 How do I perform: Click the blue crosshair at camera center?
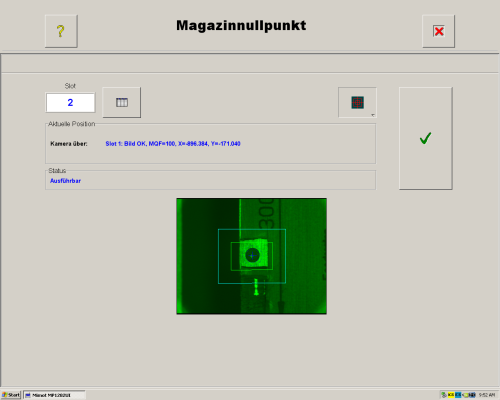pyautogui.click(x=252, y=256)
